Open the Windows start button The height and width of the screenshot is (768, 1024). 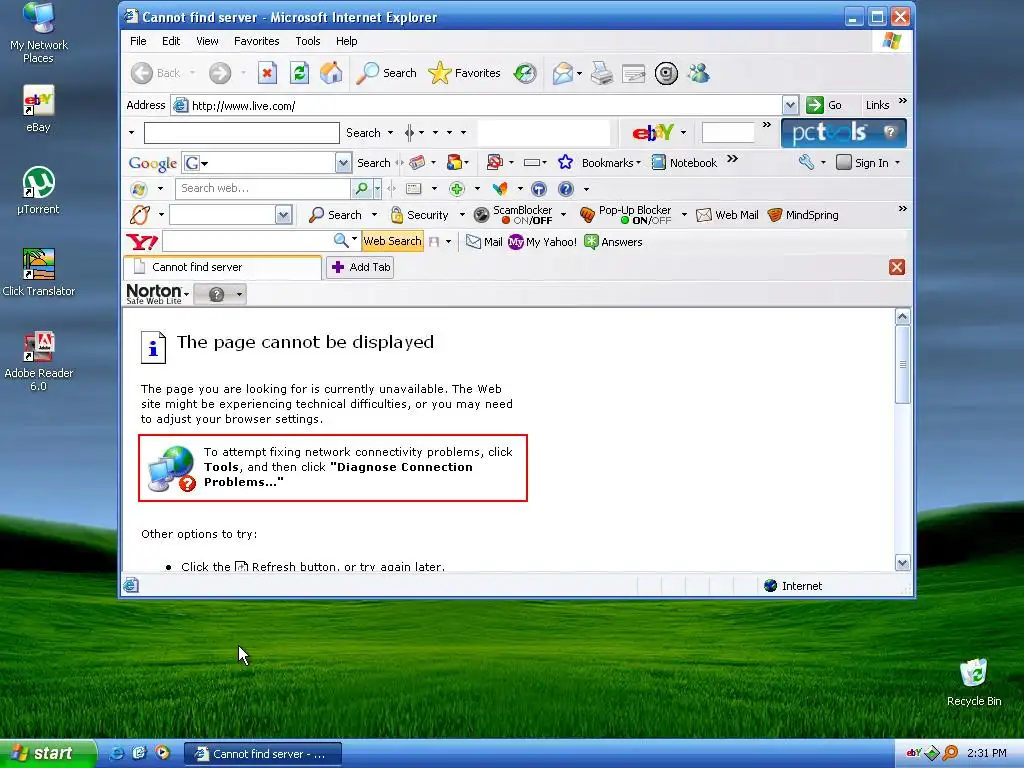point(48,754)
